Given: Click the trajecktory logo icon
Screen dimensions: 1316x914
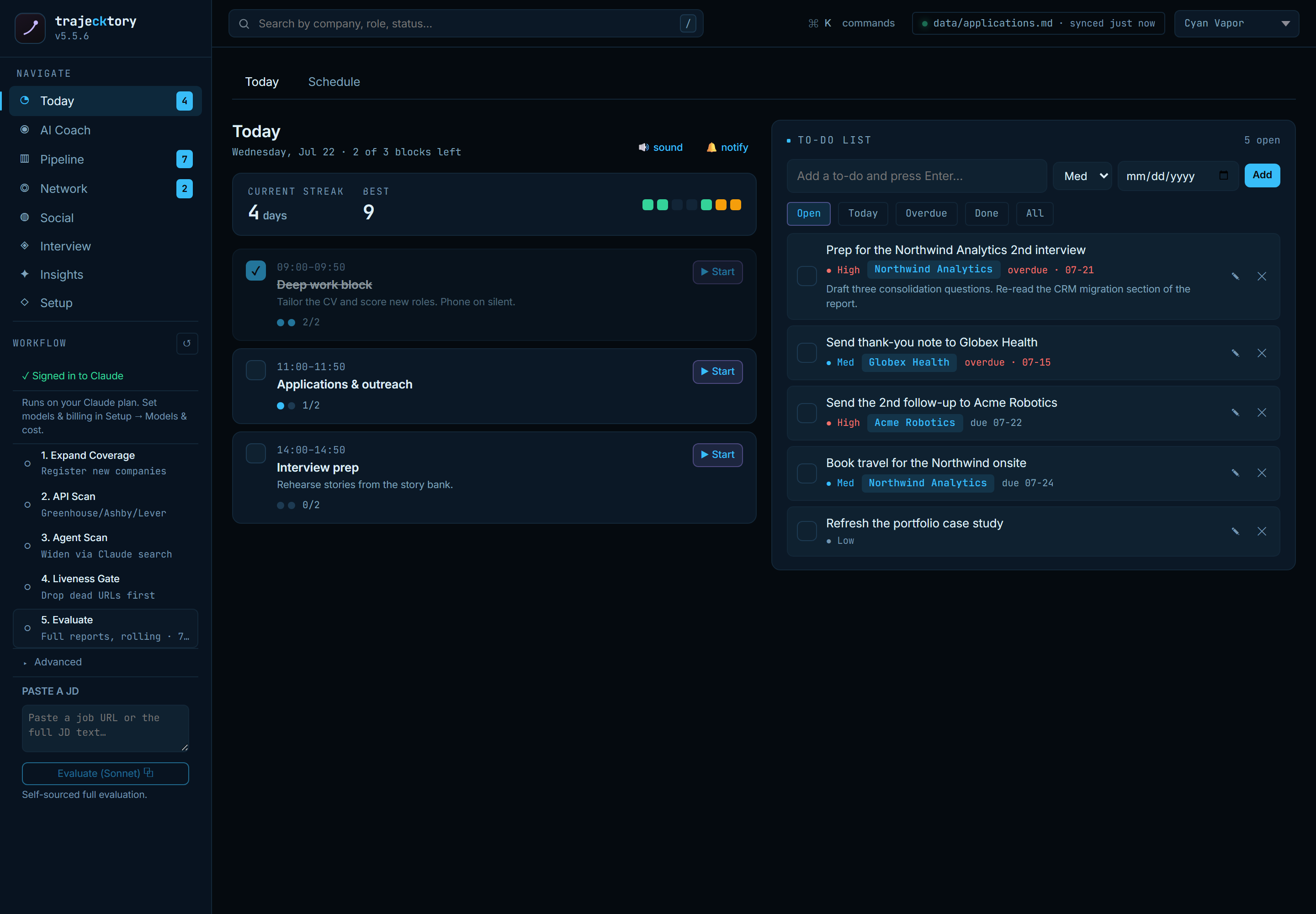Looking at the screenshot, I should pos(30,27).
